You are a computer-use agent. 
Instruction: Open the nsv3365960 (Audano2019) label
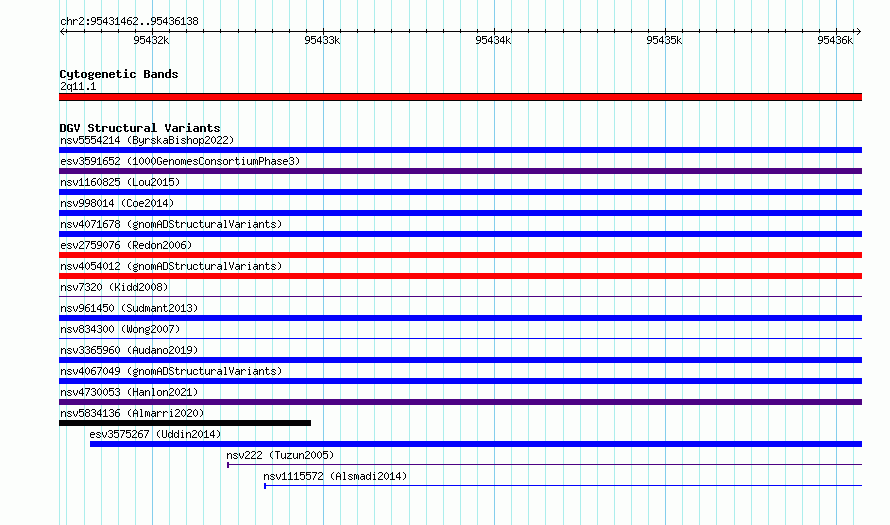129,350
